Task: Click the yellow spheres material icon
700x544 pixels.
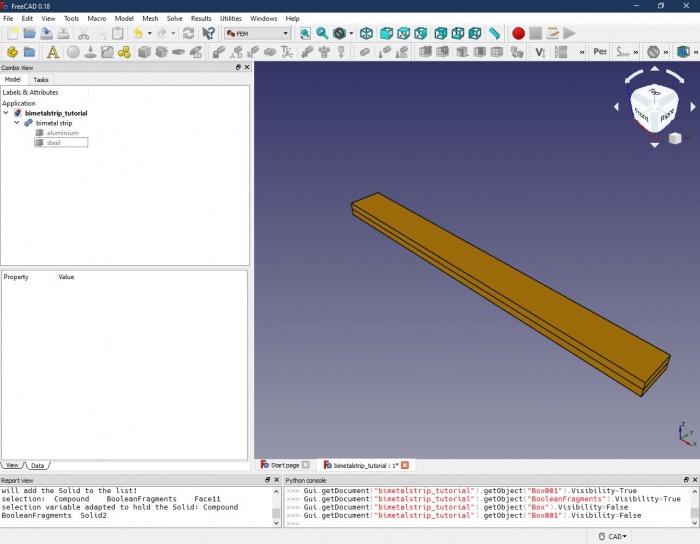Action: click(125, 52)
